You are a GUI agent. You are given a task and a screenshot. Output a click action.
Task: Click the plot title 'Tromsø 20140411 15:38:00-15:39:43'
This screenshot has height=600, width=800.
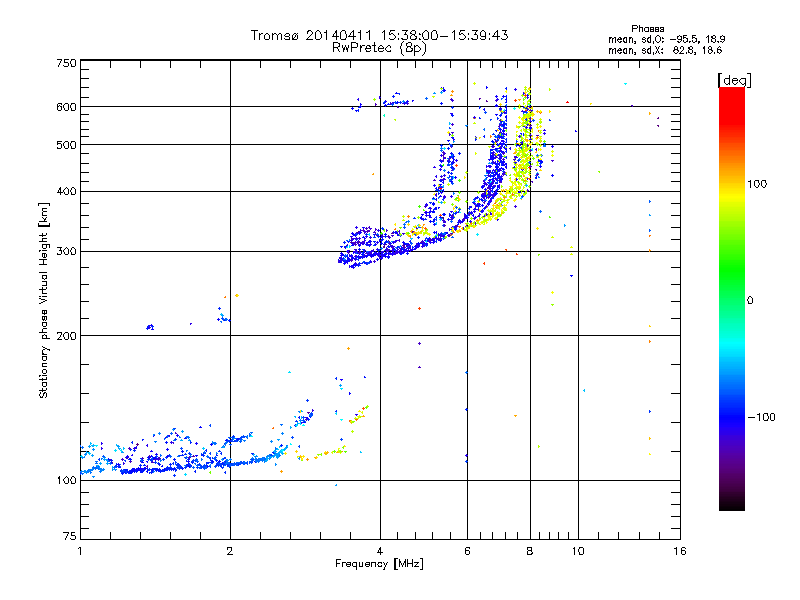click(x=379, y=35)
